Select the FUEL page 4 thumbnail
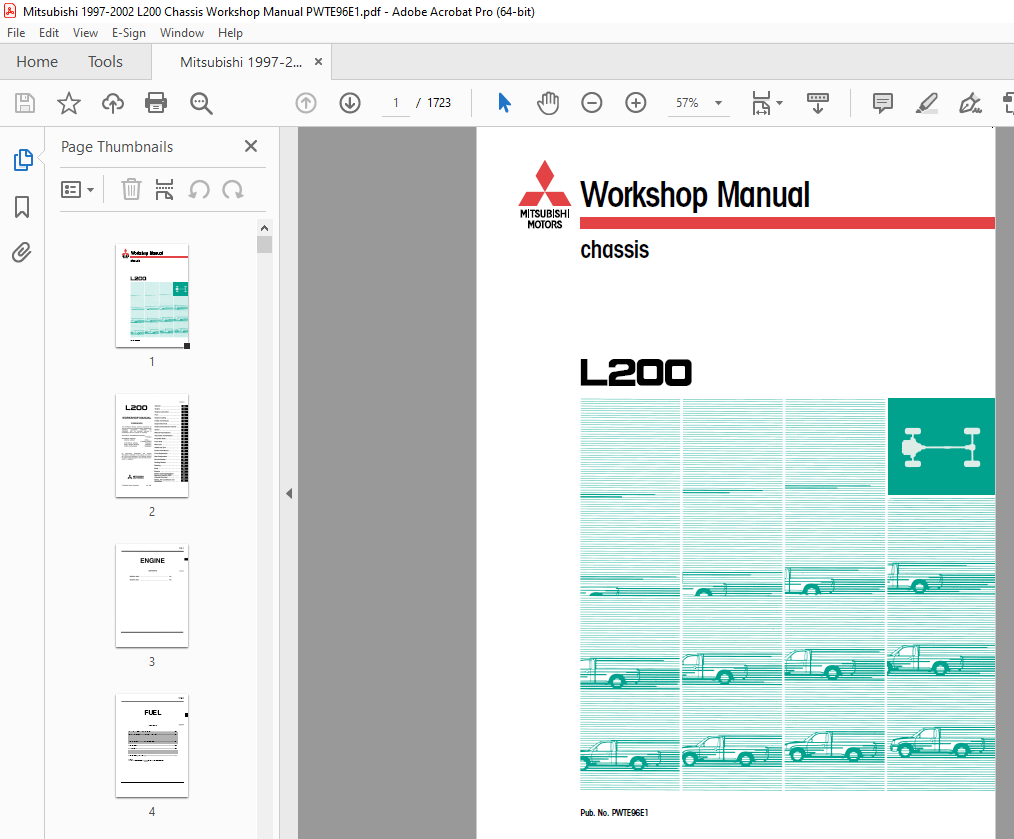This screenshot has width=1014, height=839. pyautogui.click(x=152, y=746)
